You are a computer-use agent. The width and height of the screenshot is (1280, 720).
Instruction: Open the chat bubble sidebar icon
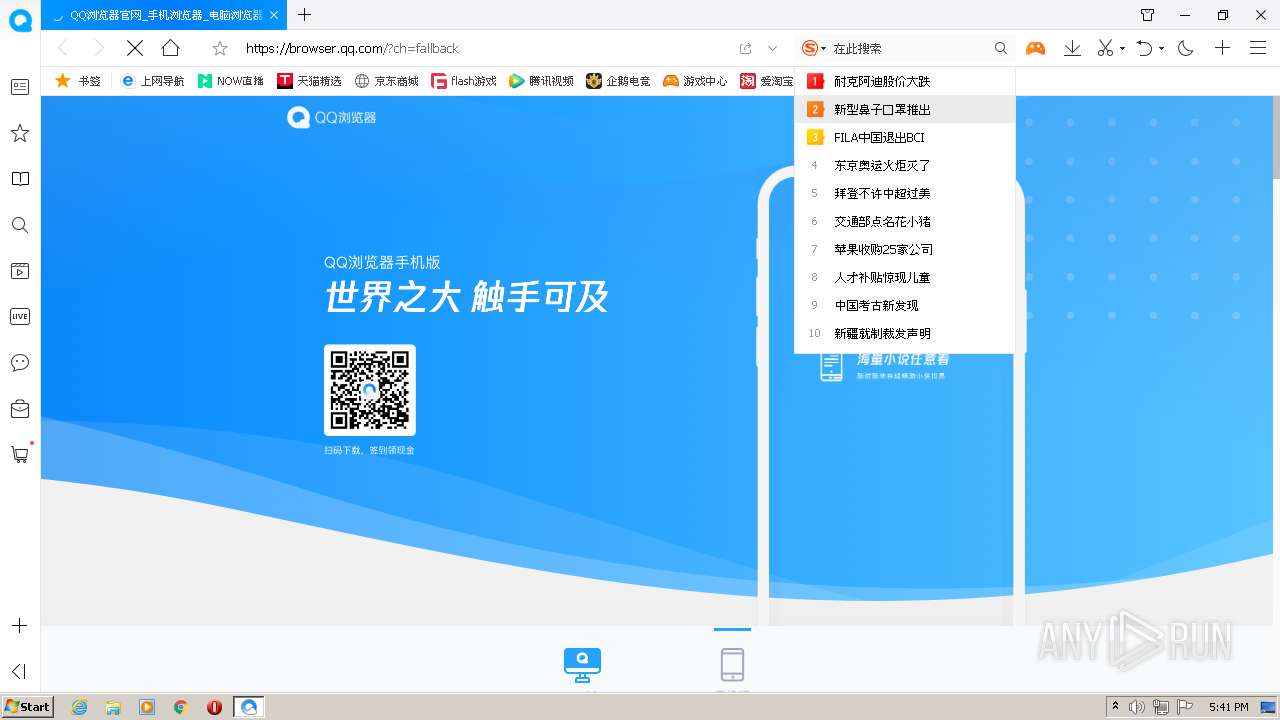tap(19, 363)
